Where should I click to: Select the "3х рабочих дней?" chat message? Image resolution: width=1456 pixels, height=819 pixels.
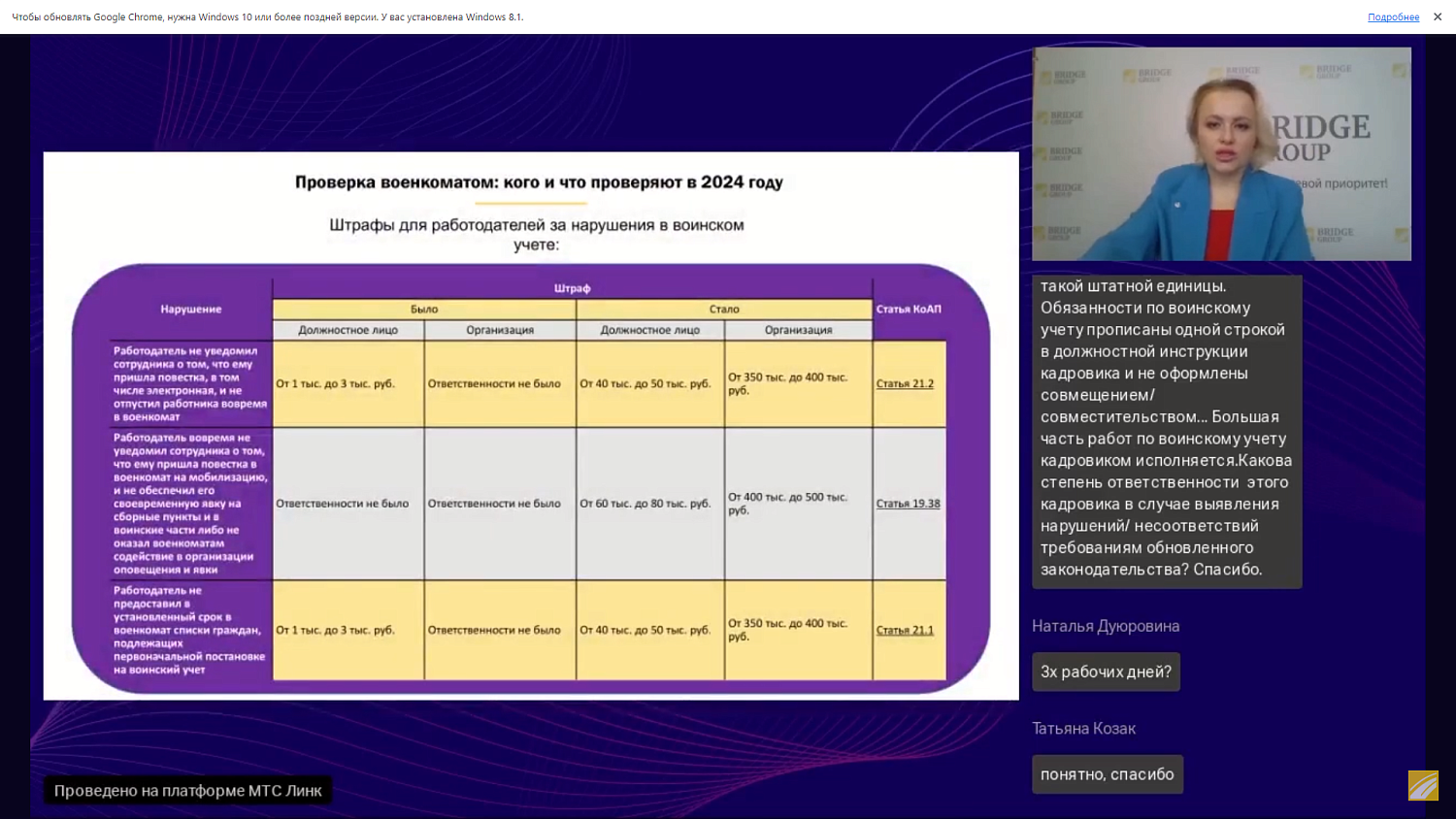click(1106, 672)
